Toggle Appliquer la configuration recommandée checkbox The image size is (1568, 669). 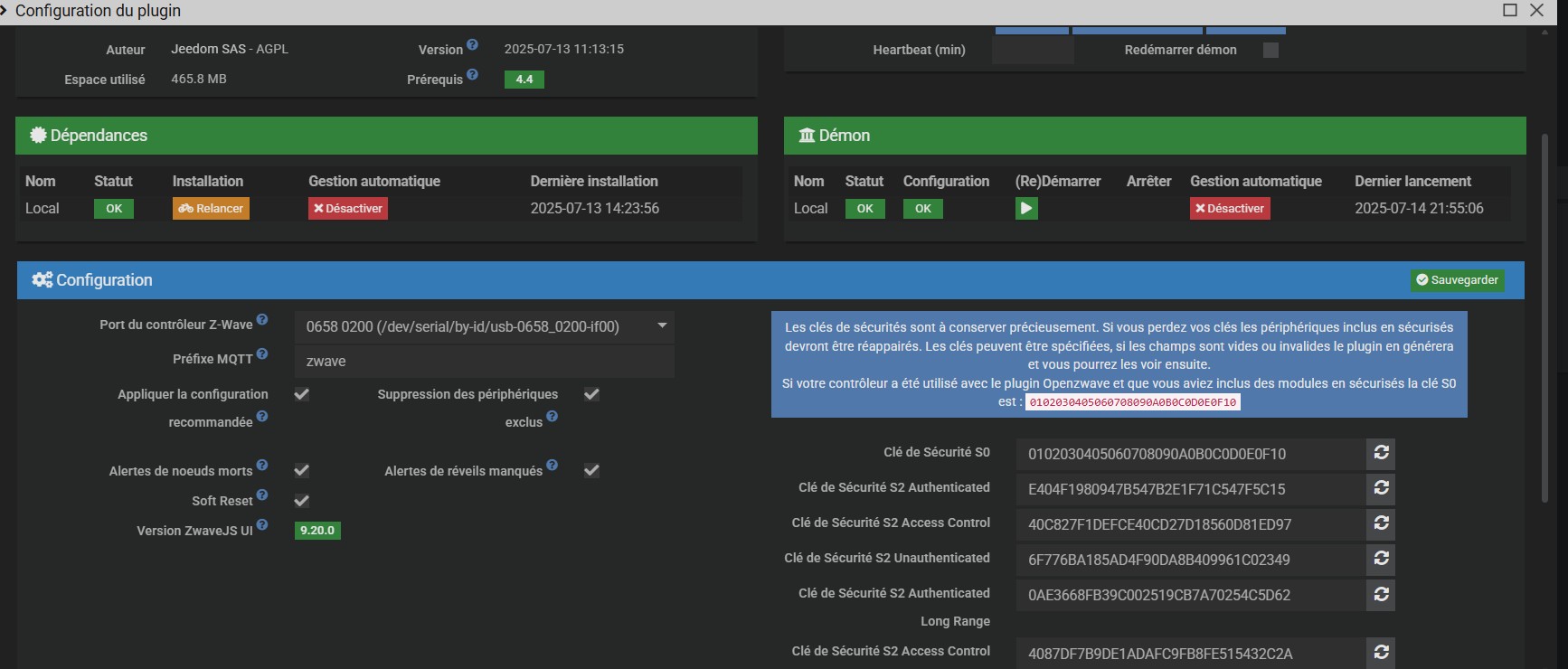click(x=302, y=394)
